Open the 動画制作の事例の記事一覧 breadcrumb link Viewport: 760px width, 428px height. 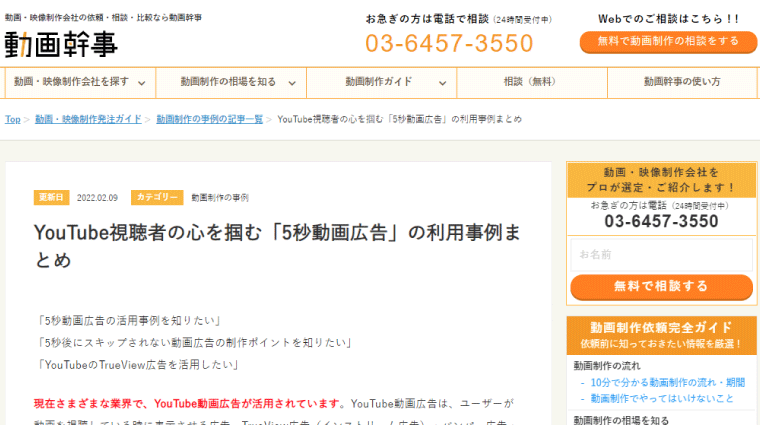(209, 119)
